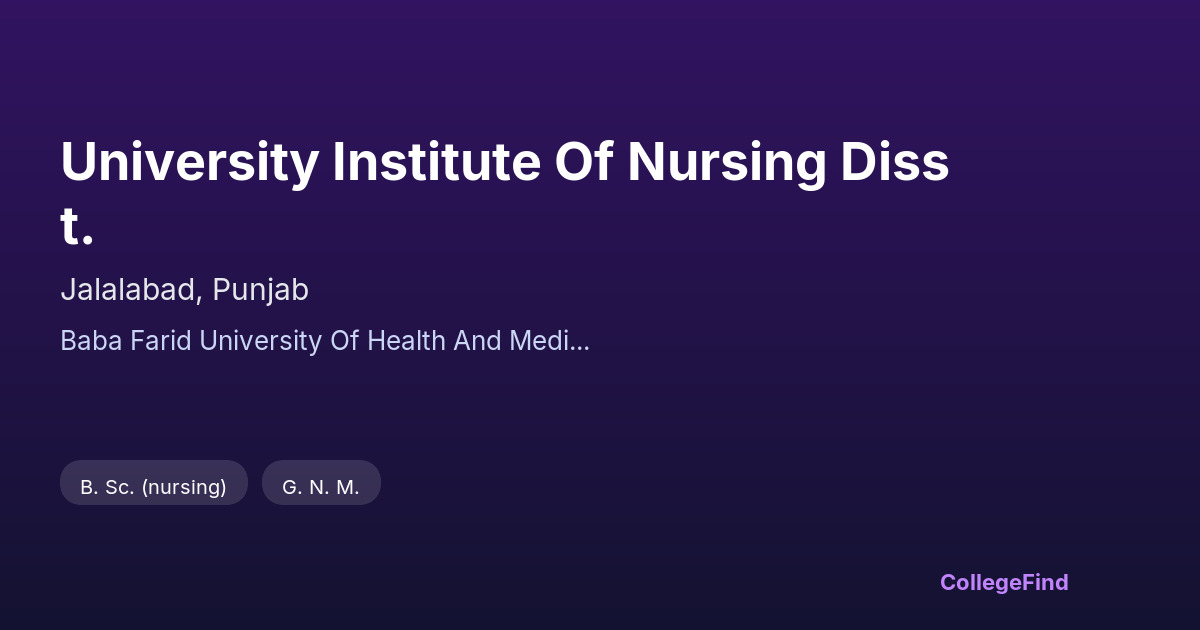Click the word "Nursing" in the title

727,163
